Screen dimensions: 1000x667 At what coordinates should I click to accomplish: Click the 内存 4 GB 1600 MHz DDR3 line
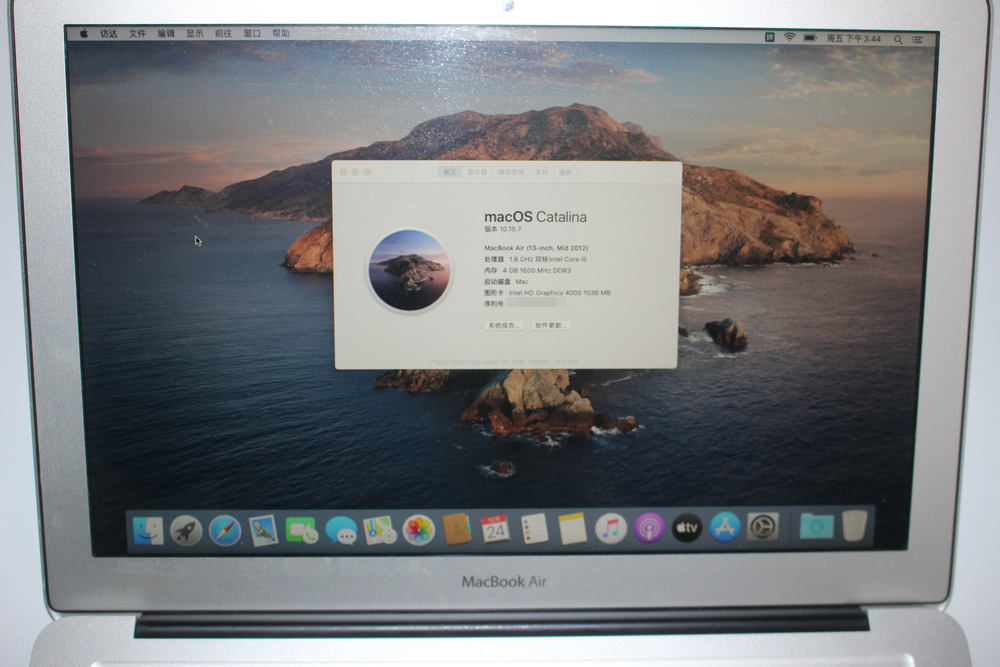pyautogui.click(x=527, y=270)
